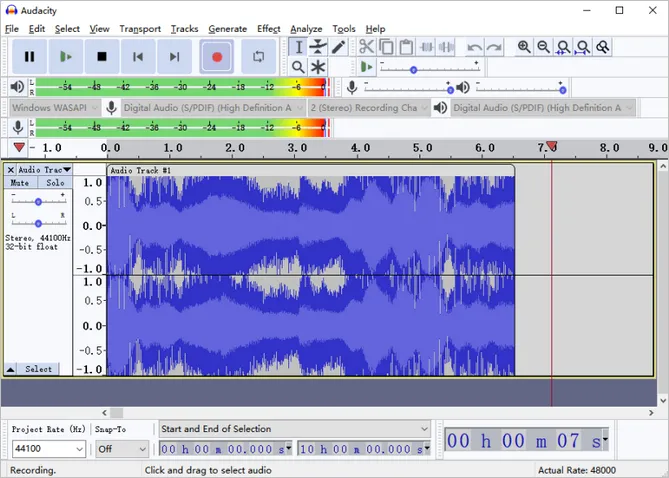Viewport: 669px width, 478px height.
Task: Click the Paste clipboard icon
Action: click(x=406, y=47)
